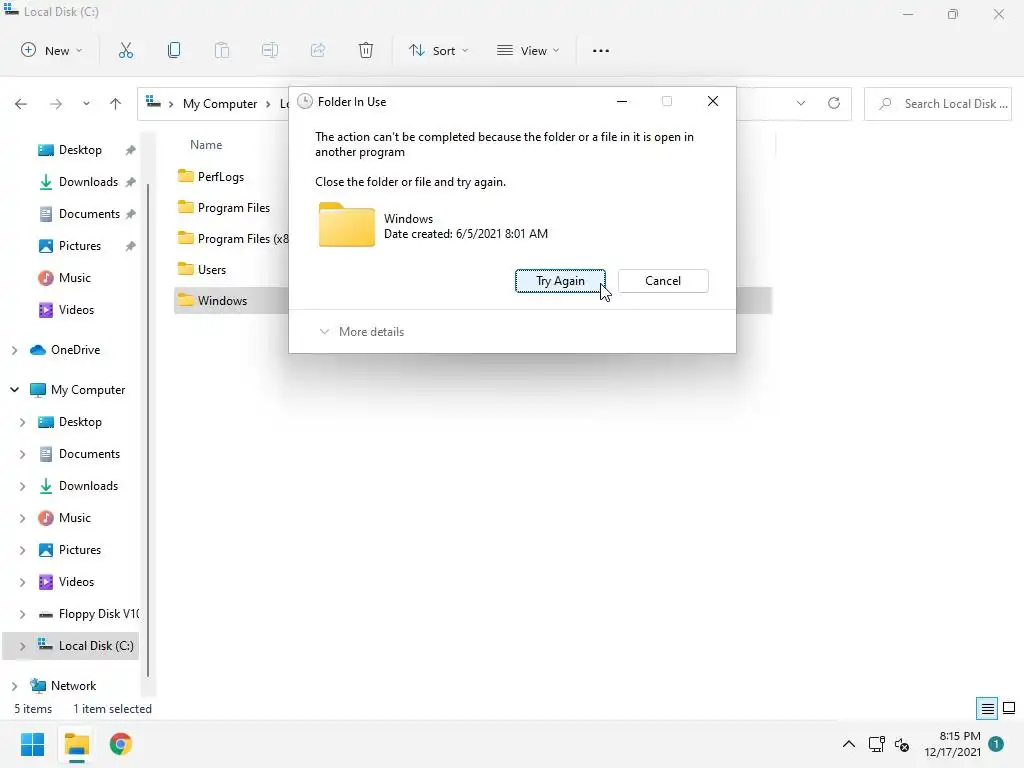This screenshot has width=1024, height=768.
Task: Click the Search Local Disk field
Action: [938, 104]
